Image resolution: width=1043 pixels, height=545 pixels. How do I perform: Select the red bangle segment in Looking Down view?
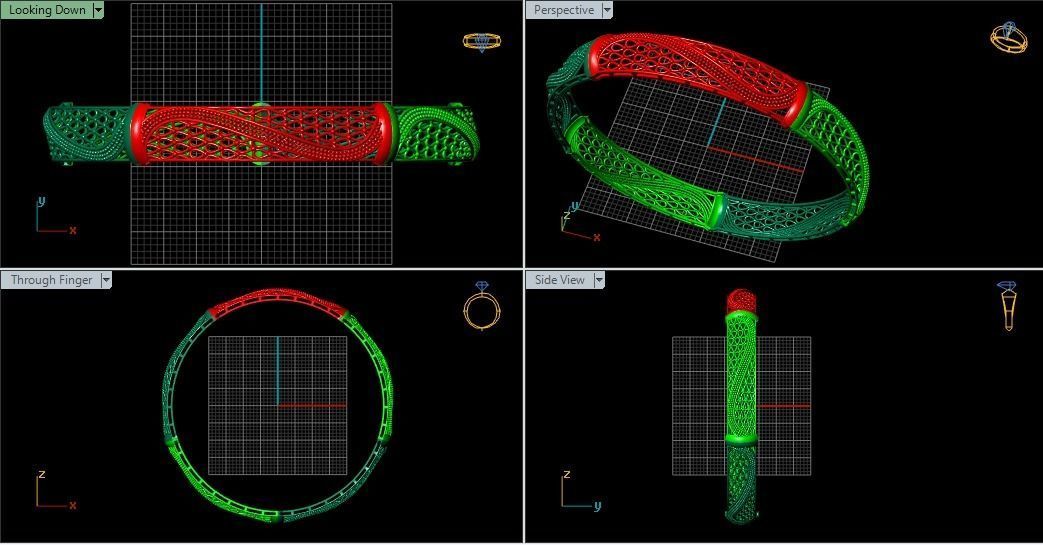tap(261, 133)
